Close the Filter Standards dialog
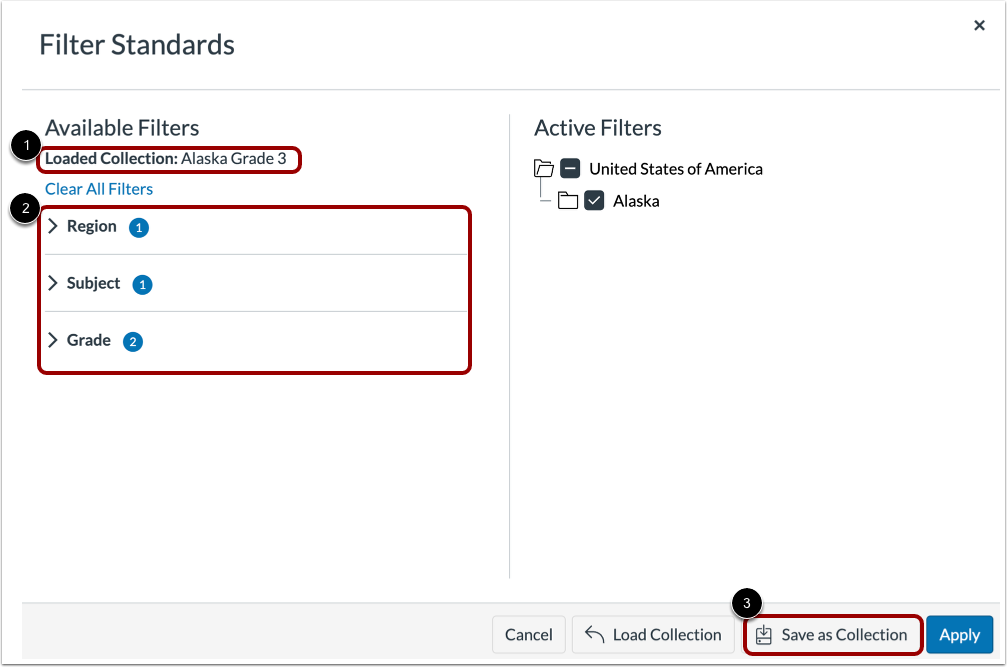The image size is (1007, 667). 979,25
